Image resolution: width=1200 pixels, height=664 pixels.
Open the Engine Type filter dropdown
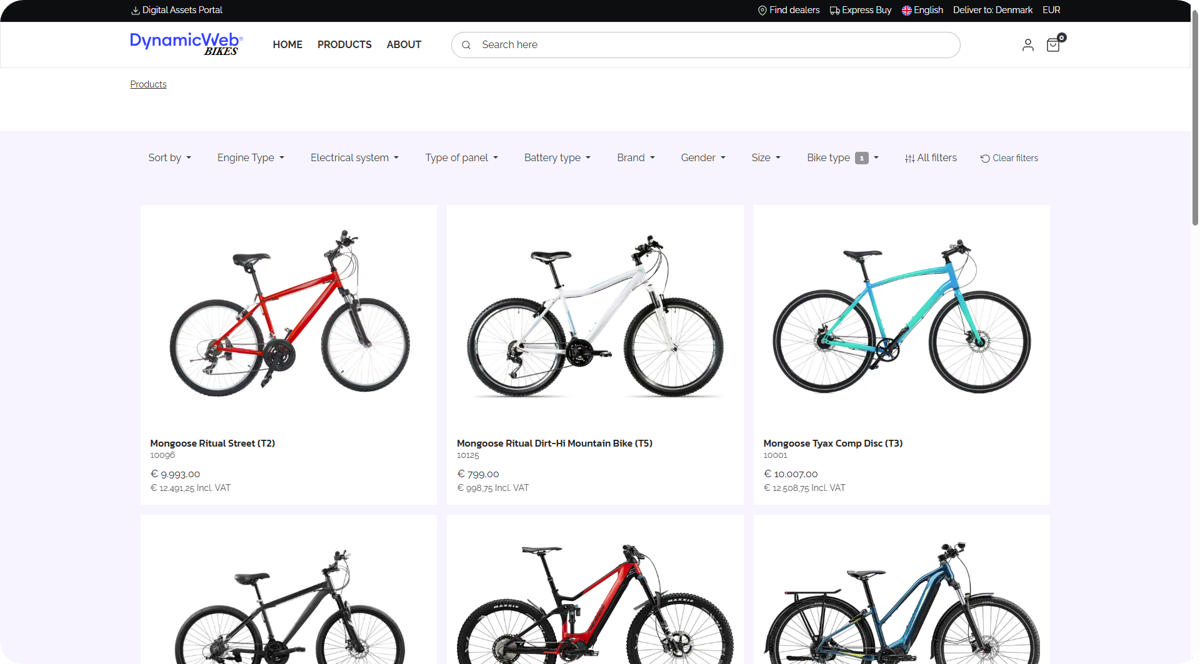[x=250, y=158]
